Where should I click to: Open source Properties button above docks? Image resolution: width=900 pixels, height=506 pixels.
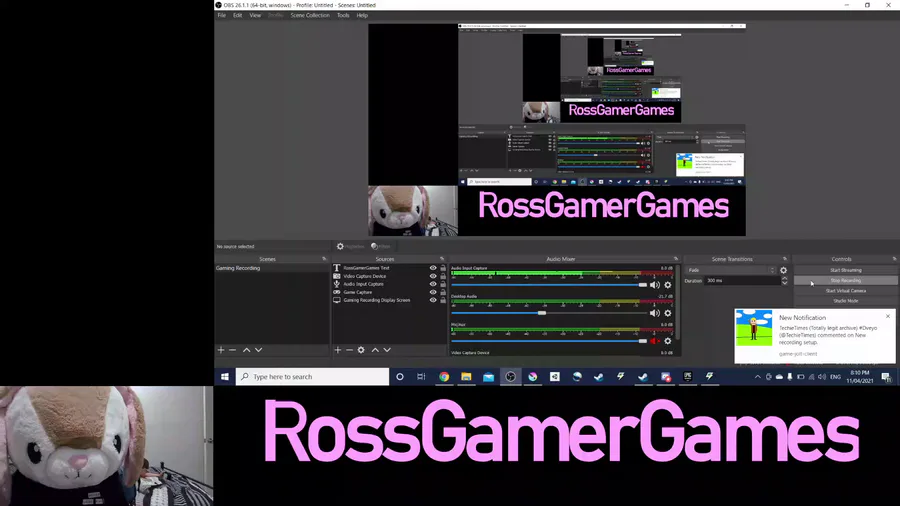pos(351,247)
